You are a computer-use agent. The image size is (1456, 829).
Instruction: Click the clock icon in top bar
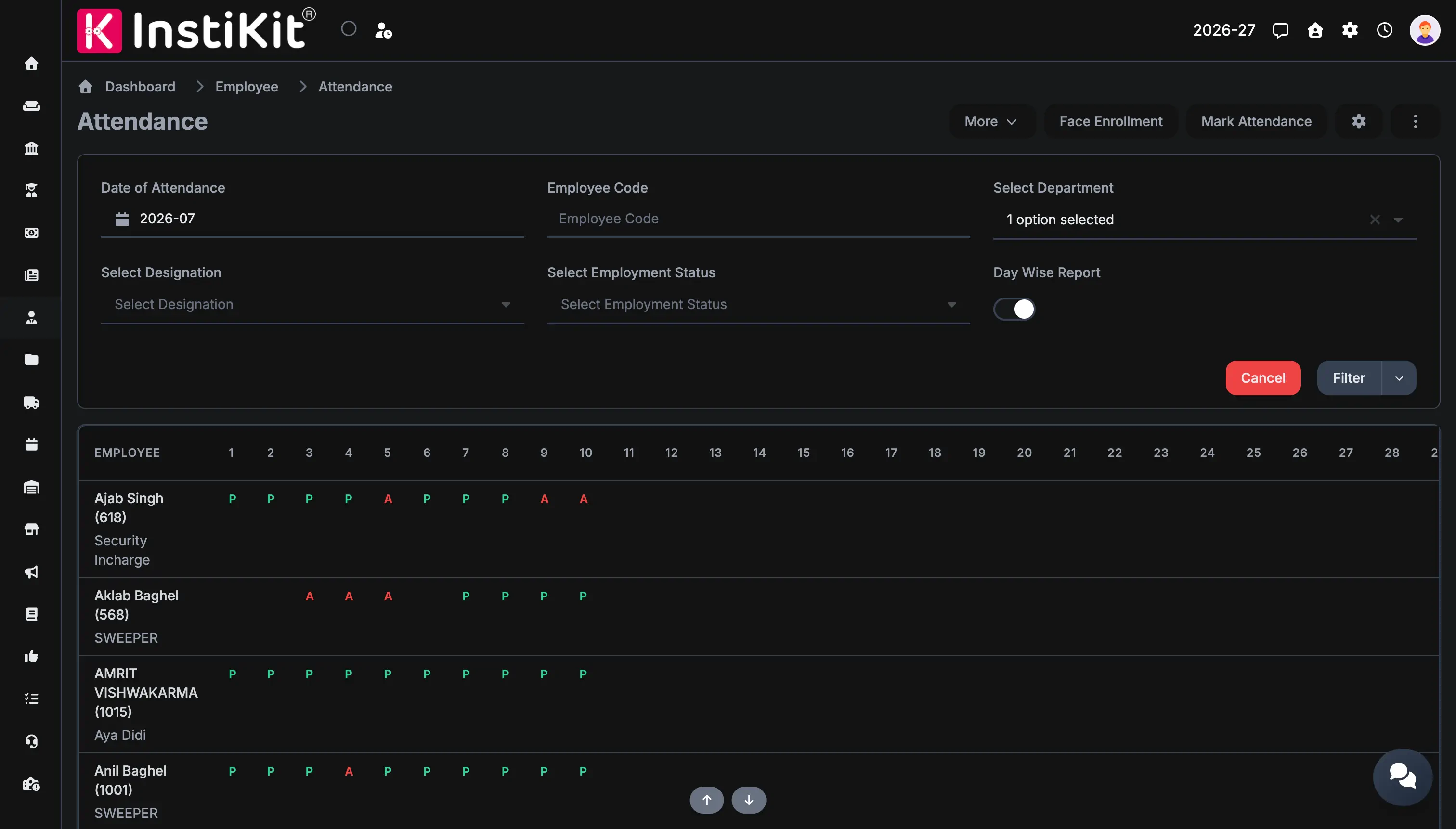1384,30
